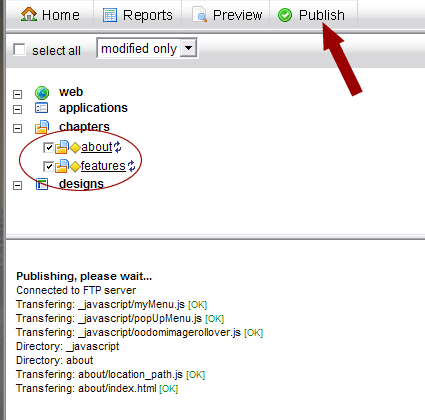The height and width of the screenshot is (420, 425).
Task: Open the Reports tab
Action: click(138, 15)
